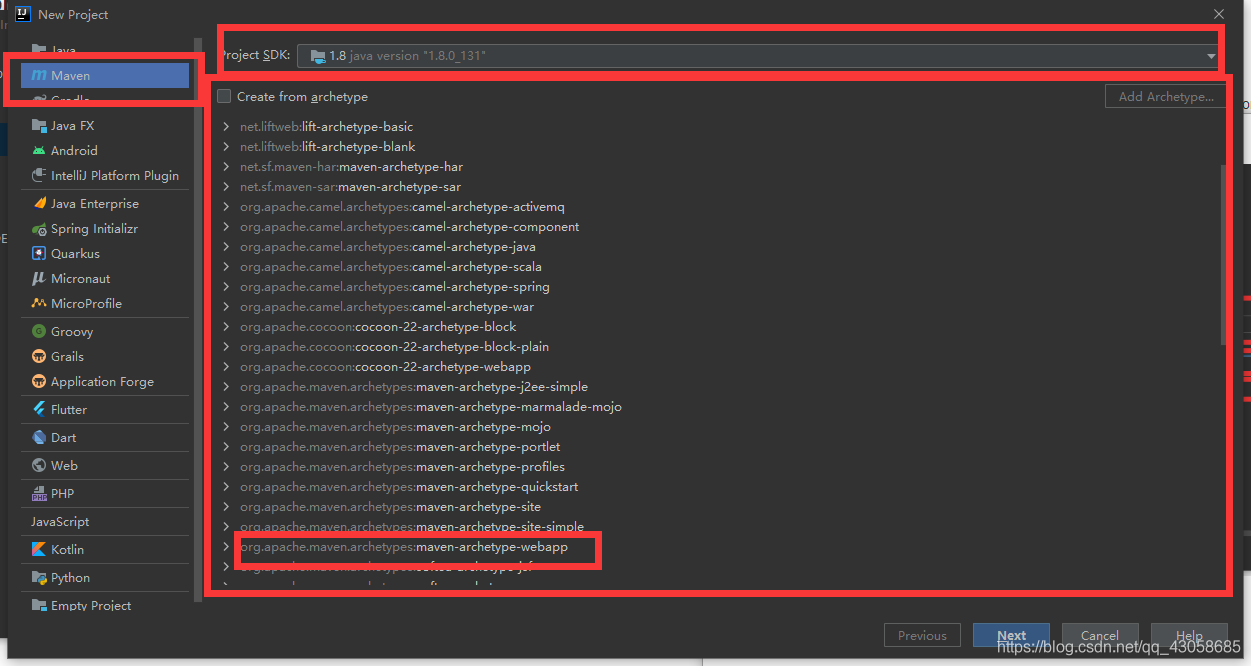Close the New Project dialog
The height and width of the screenshot is (666, 1251).
1218,14
